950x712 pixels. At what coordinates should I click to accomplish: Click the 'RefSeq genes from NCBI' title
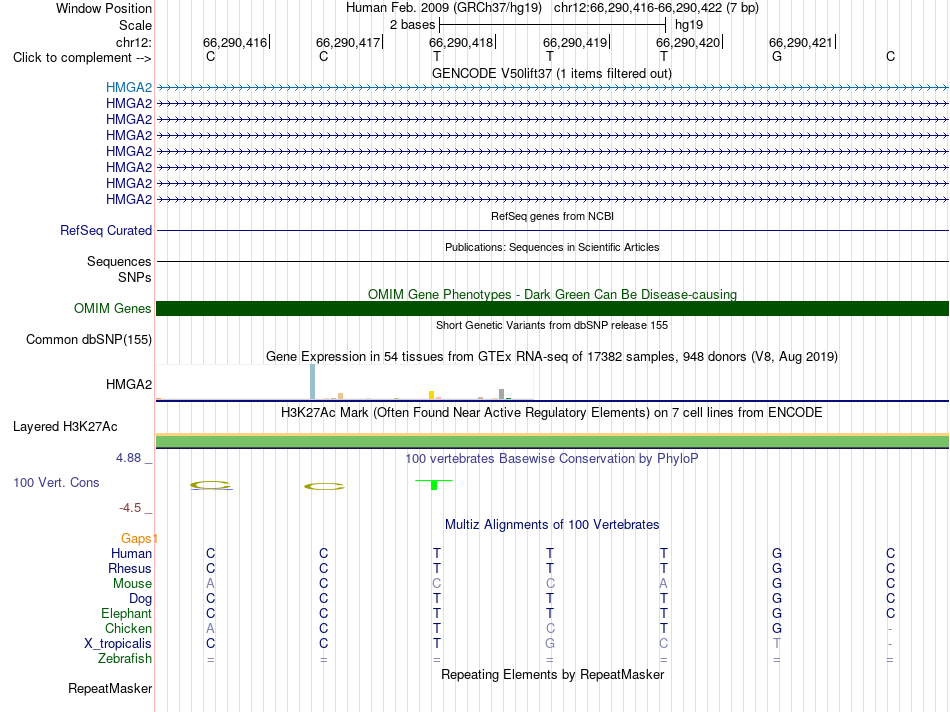pyautogui.click(x=552, y=216)
